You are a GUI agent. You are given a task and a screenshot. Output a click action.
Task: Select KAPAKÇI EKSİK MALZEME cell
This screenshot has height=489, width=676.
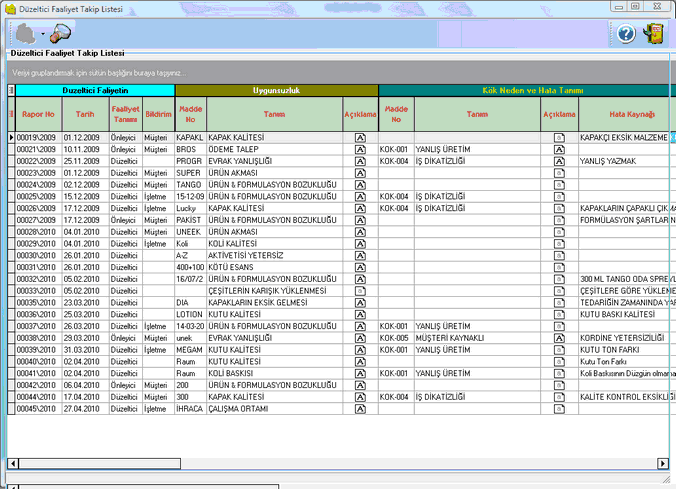[x=624, y=138]
